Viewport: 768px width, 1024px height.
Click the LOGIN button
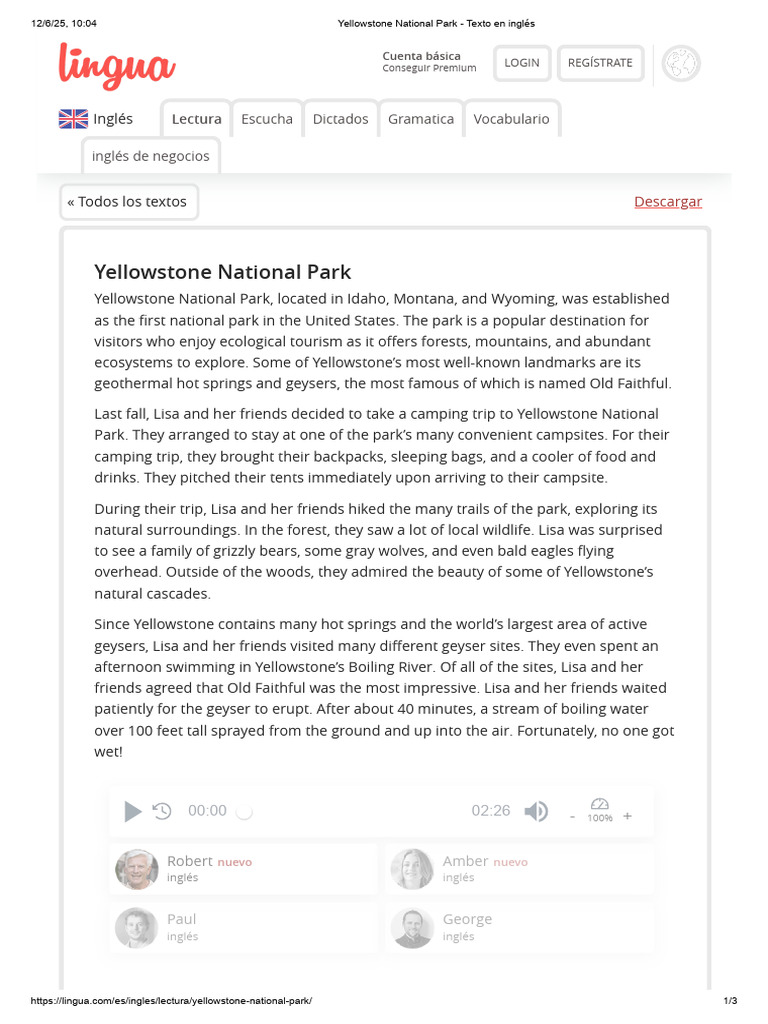pos(522,63)
